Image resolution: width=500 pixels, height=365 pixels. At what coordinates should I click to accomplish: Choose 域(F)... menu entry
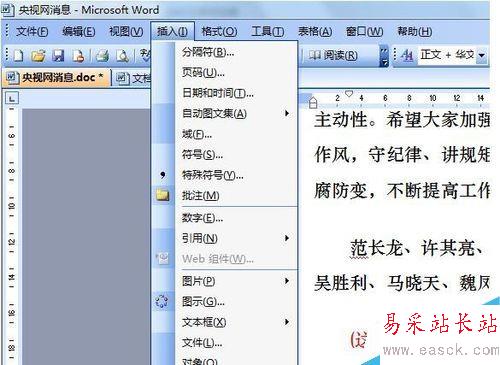224,134
